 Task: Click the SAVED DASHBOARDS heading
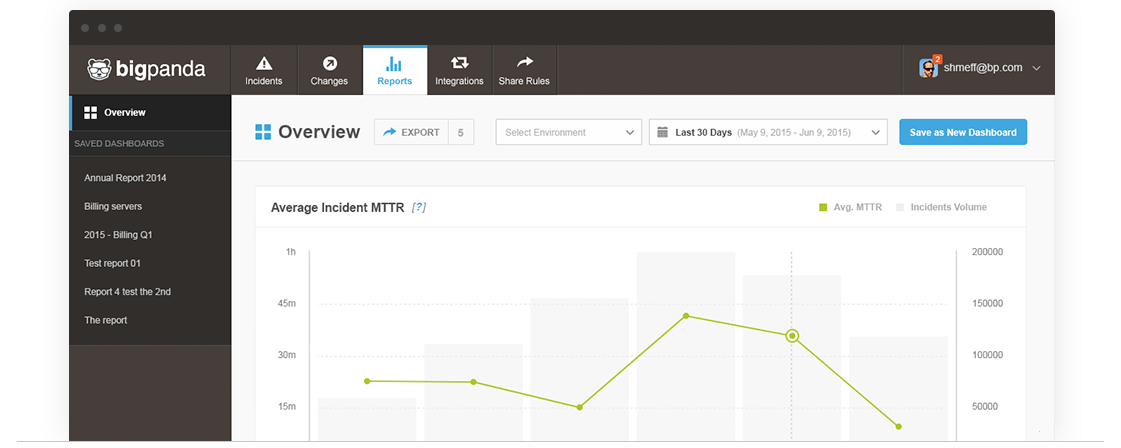tap(119, 144)
